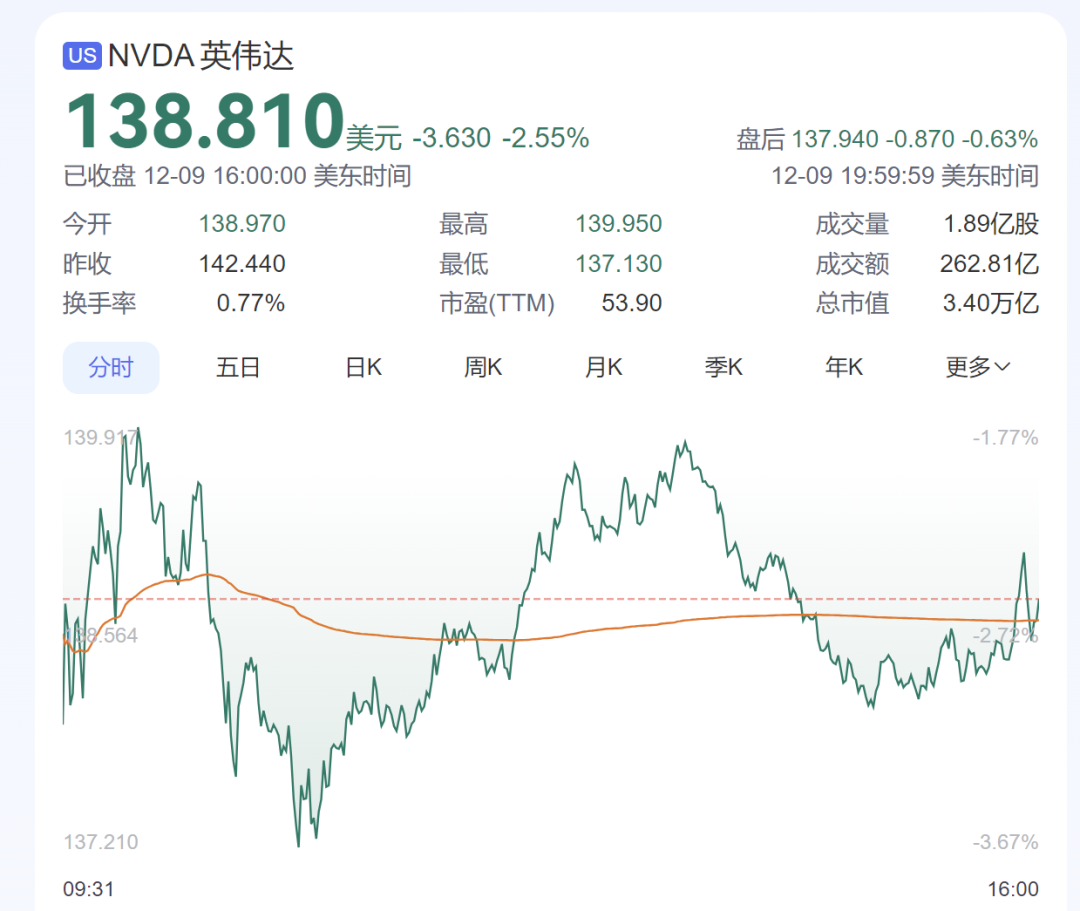Click the 16:00 end time label

point(1013,889)
